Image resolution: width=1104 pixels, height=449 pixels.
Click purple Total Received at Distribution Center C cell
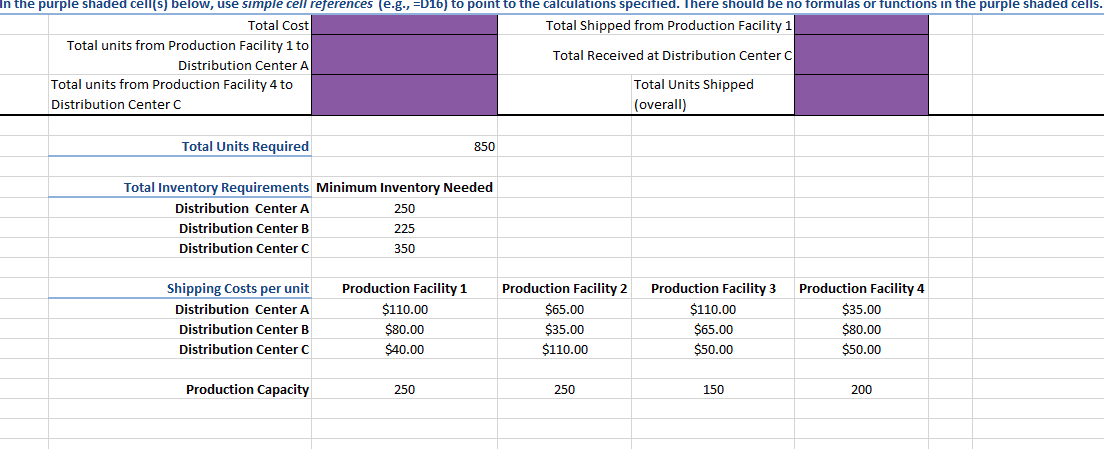[861, 55]
